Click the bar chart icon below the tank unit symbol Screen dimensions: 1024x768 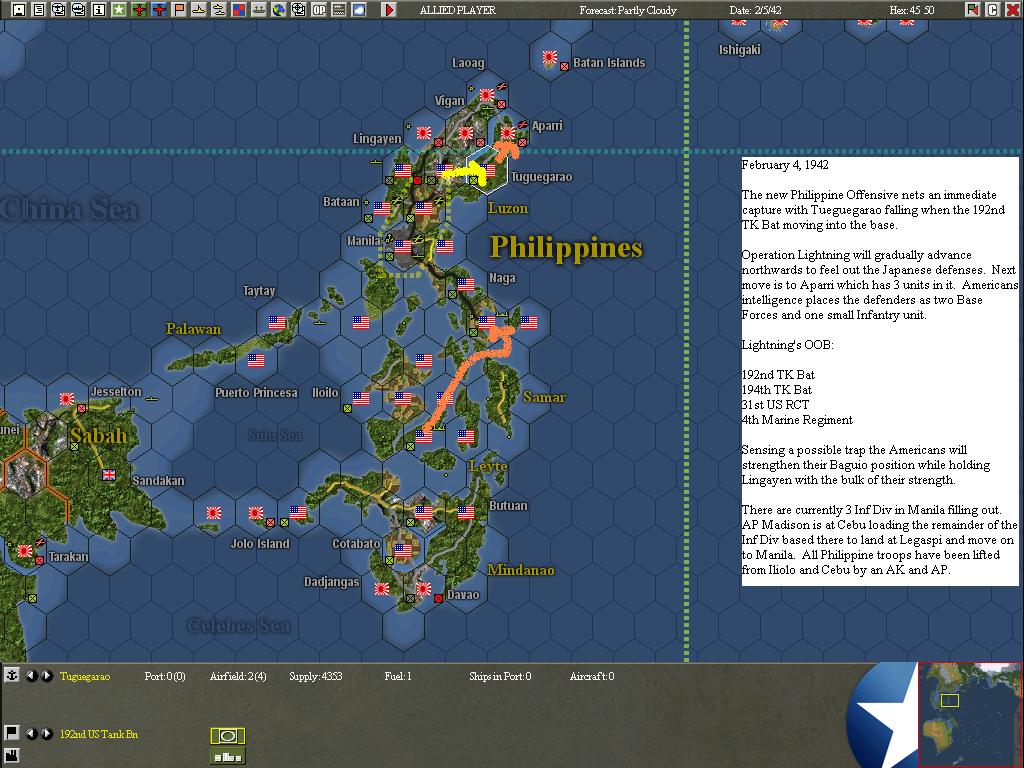228,757
